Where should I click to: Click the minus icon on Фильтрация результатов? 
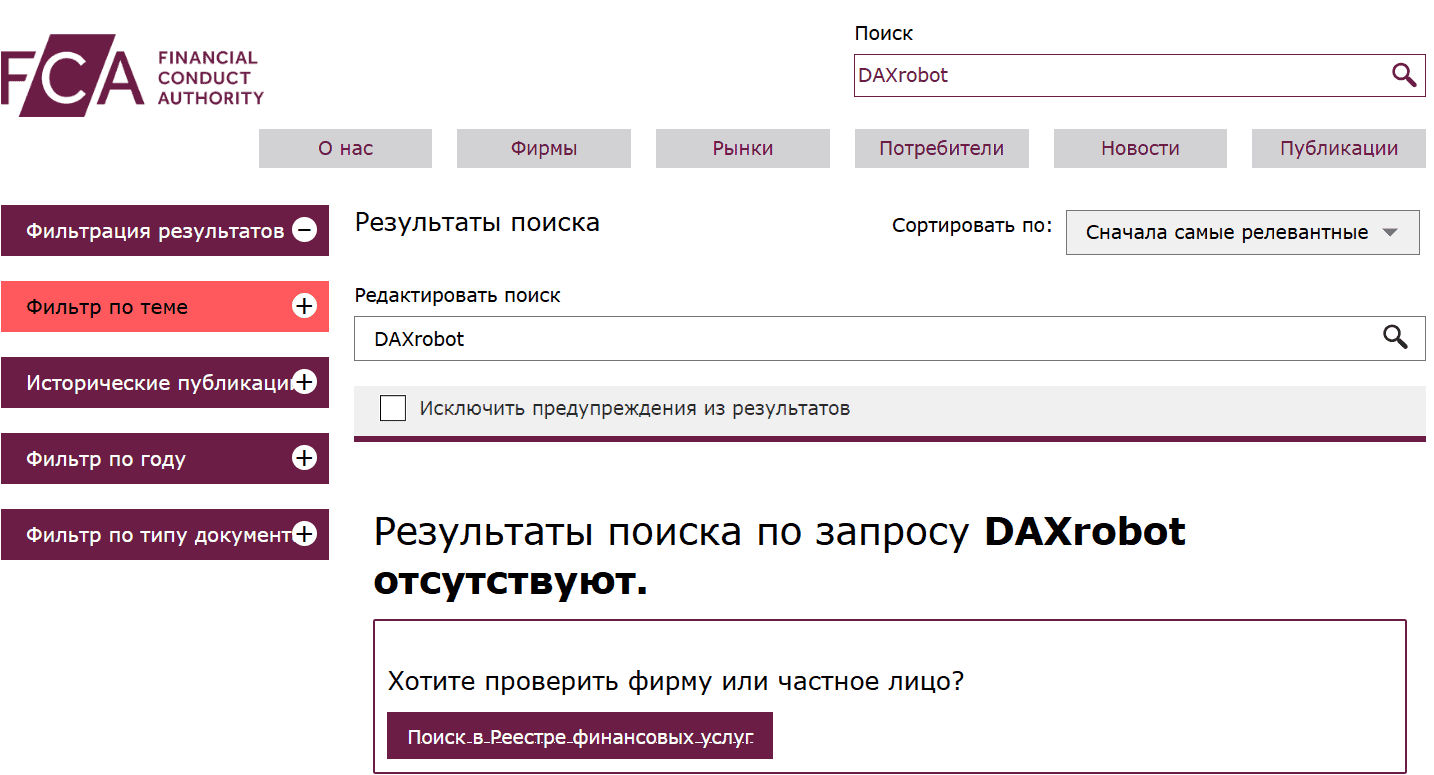(x=303, y=230)
